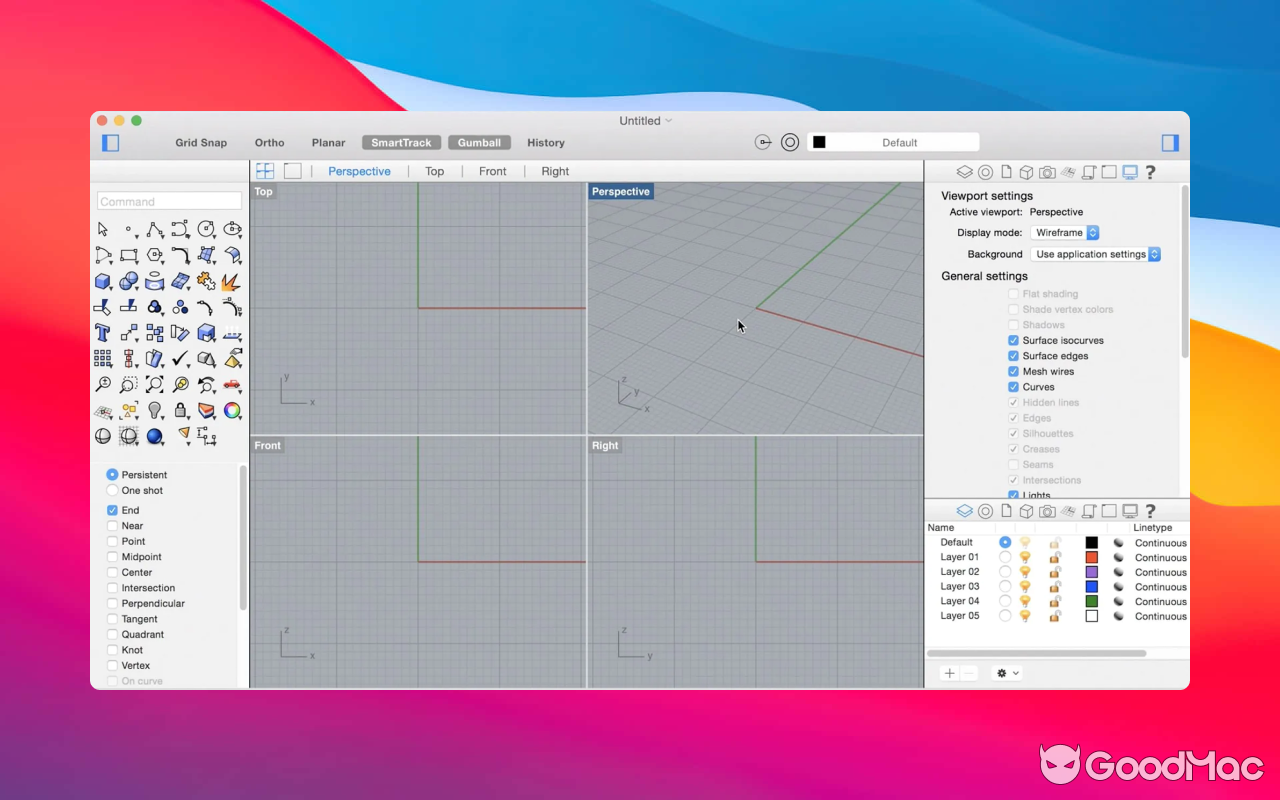Expand the Background settings dropdown
This screenshot has height=800, width=1280.
(1097, 255)
